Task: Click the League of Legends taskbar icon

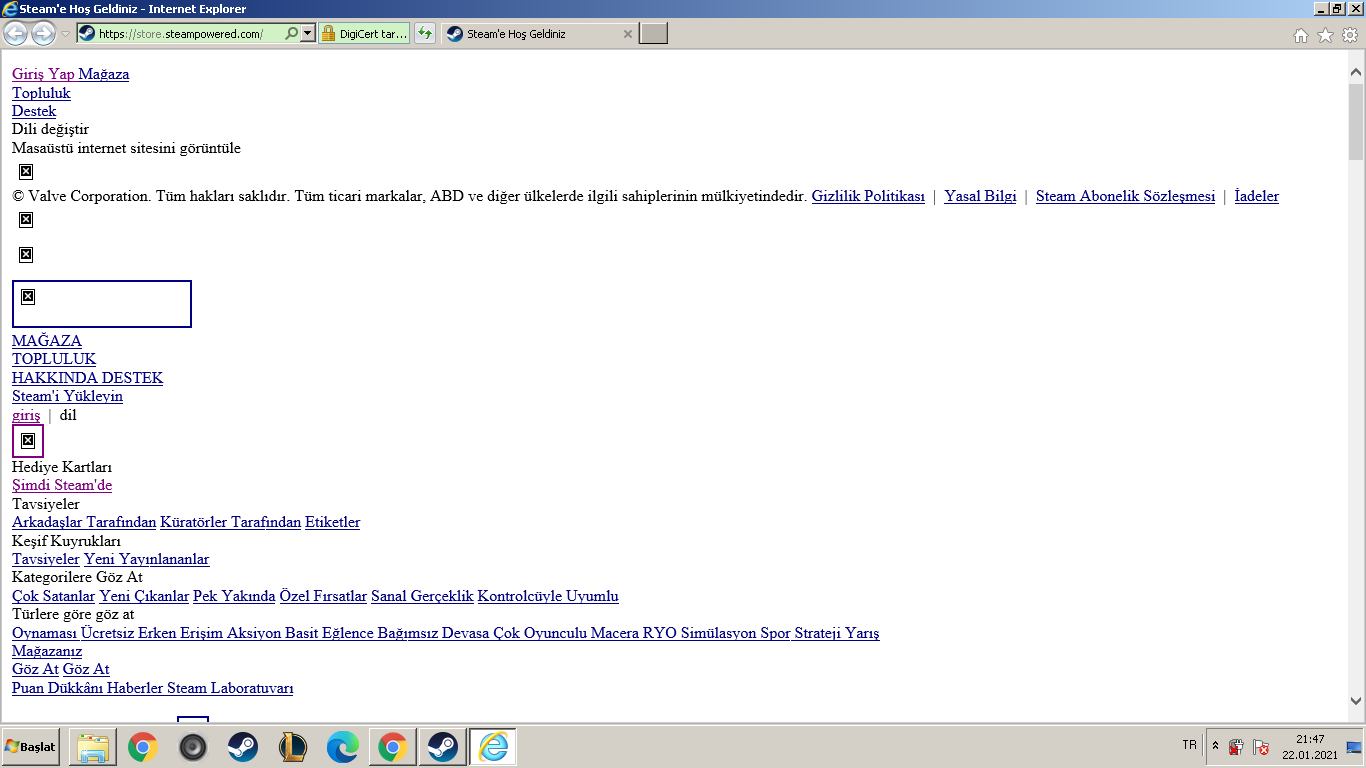Action: 292,747
